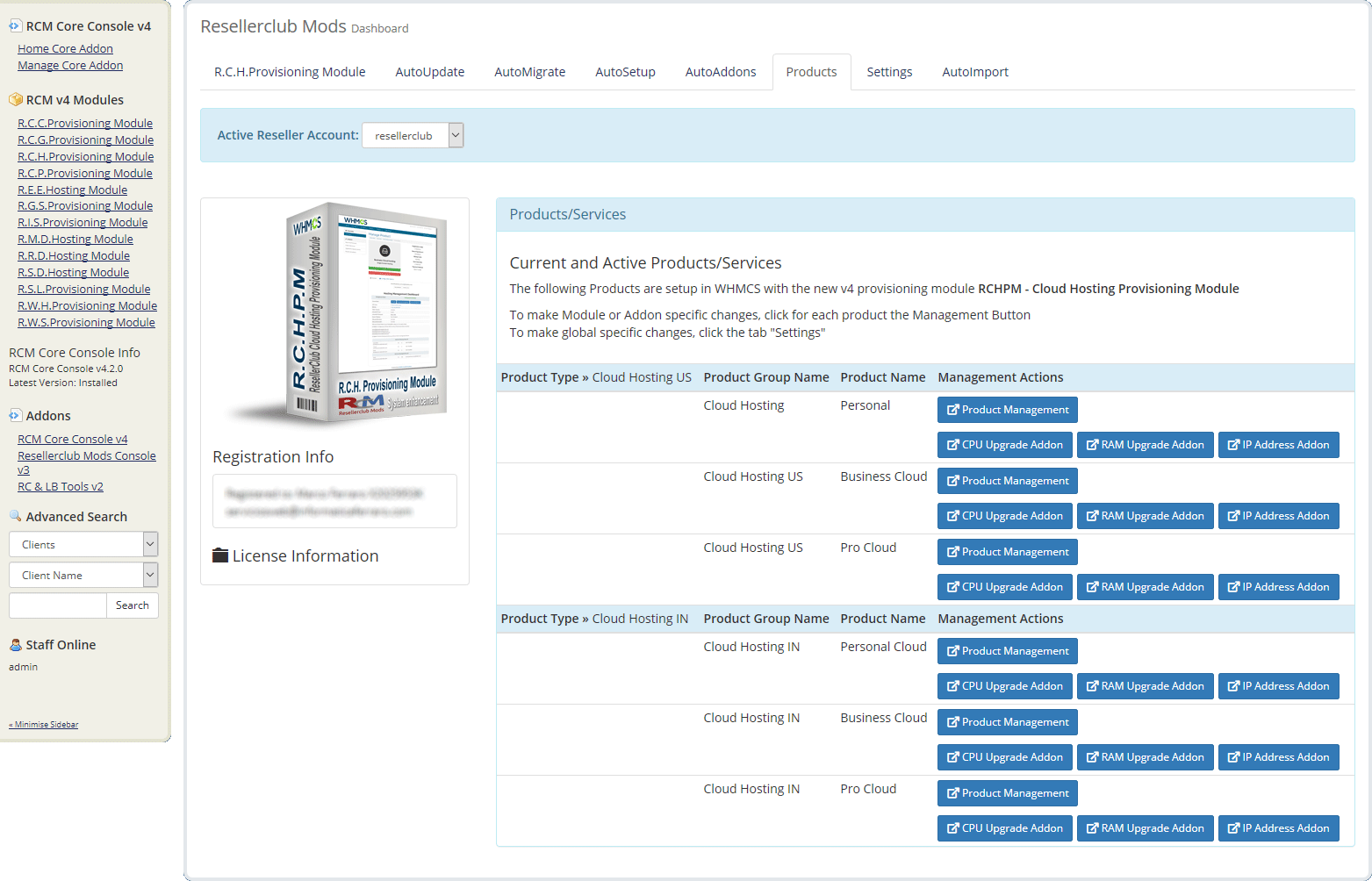Open CPU Upgrade Addon for US Business Cloud
Screen dimensions: 1372x881
(x=1004, y=516)
